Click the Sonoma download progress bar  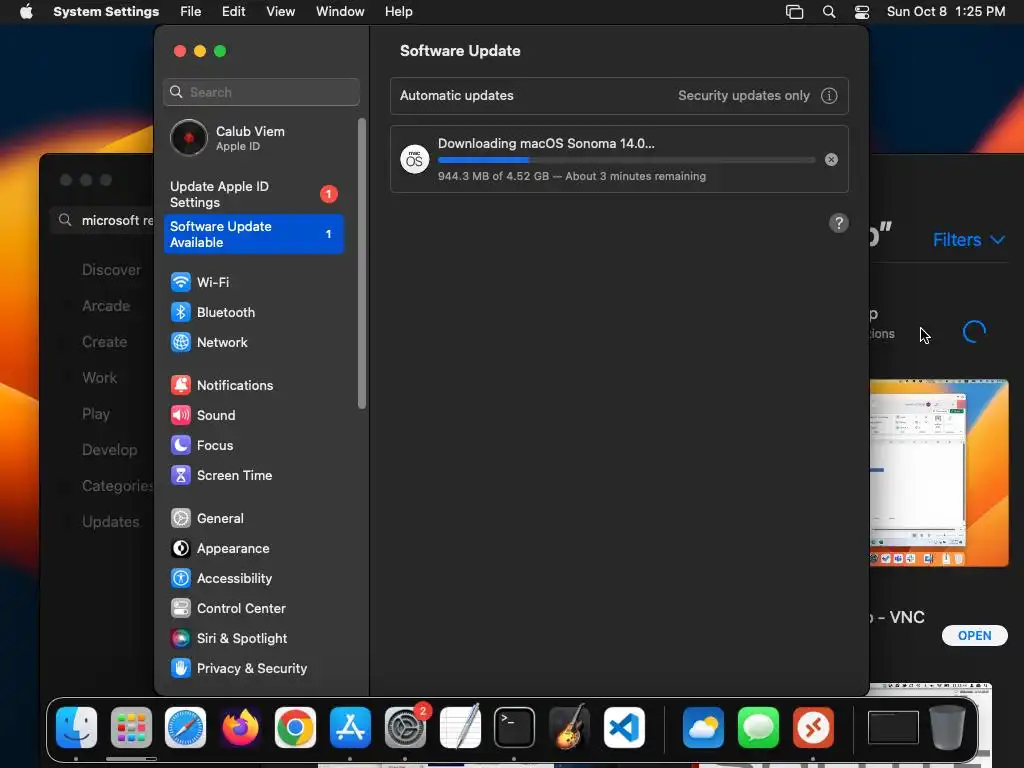click(626, 160)
